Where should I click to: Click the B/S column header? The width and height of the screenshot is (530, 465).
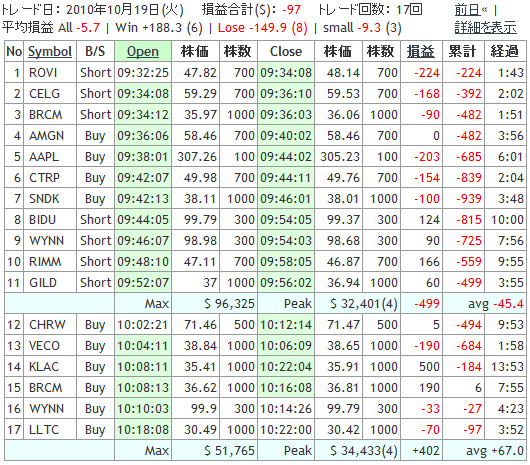click(95, 51)
